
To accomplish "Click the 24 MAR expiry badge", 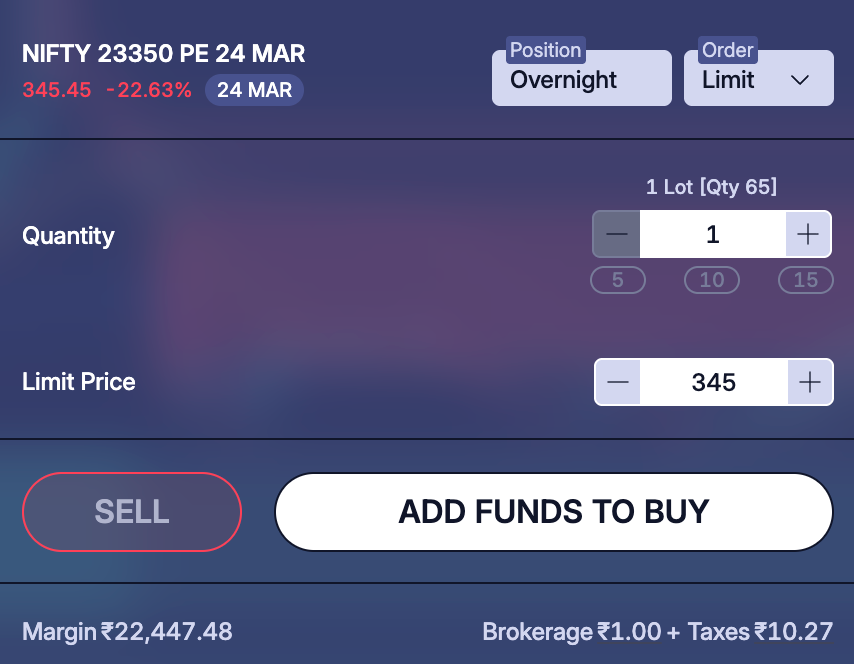I will (x=254, y=90).
